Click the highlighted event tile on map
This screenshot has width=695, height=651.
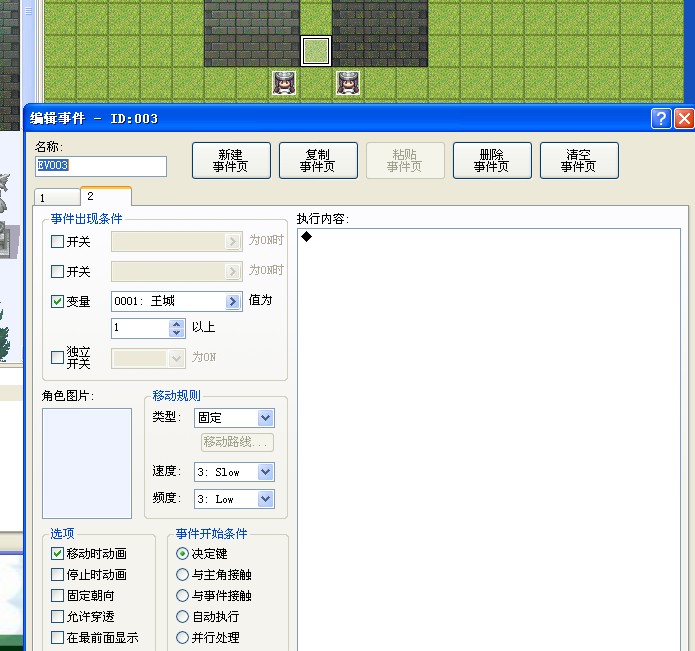tap(316, 51)
